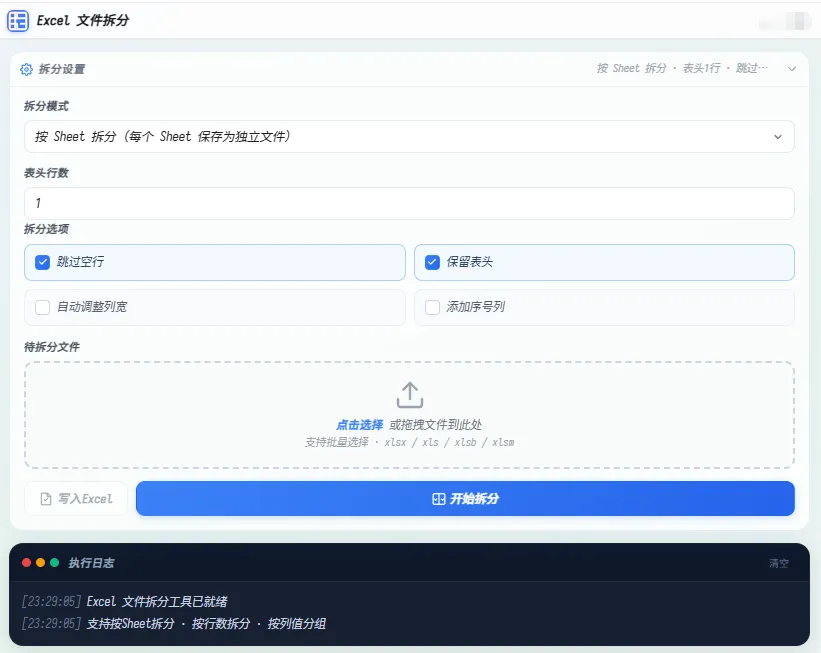Enable the 自动调整列宽 checkbox
821x653 pixels.
(x=42, y=307)
